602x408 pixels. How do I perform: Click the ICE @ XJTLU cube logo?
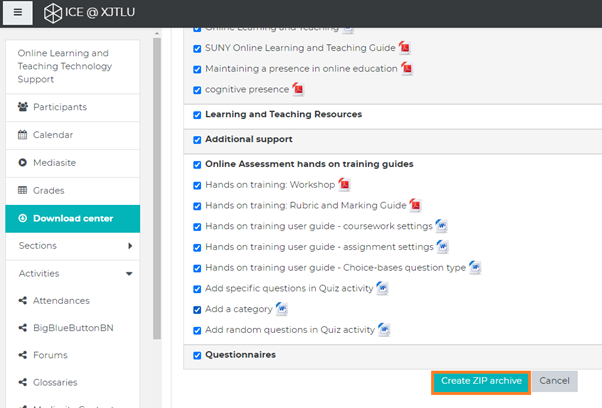(53, 13)
